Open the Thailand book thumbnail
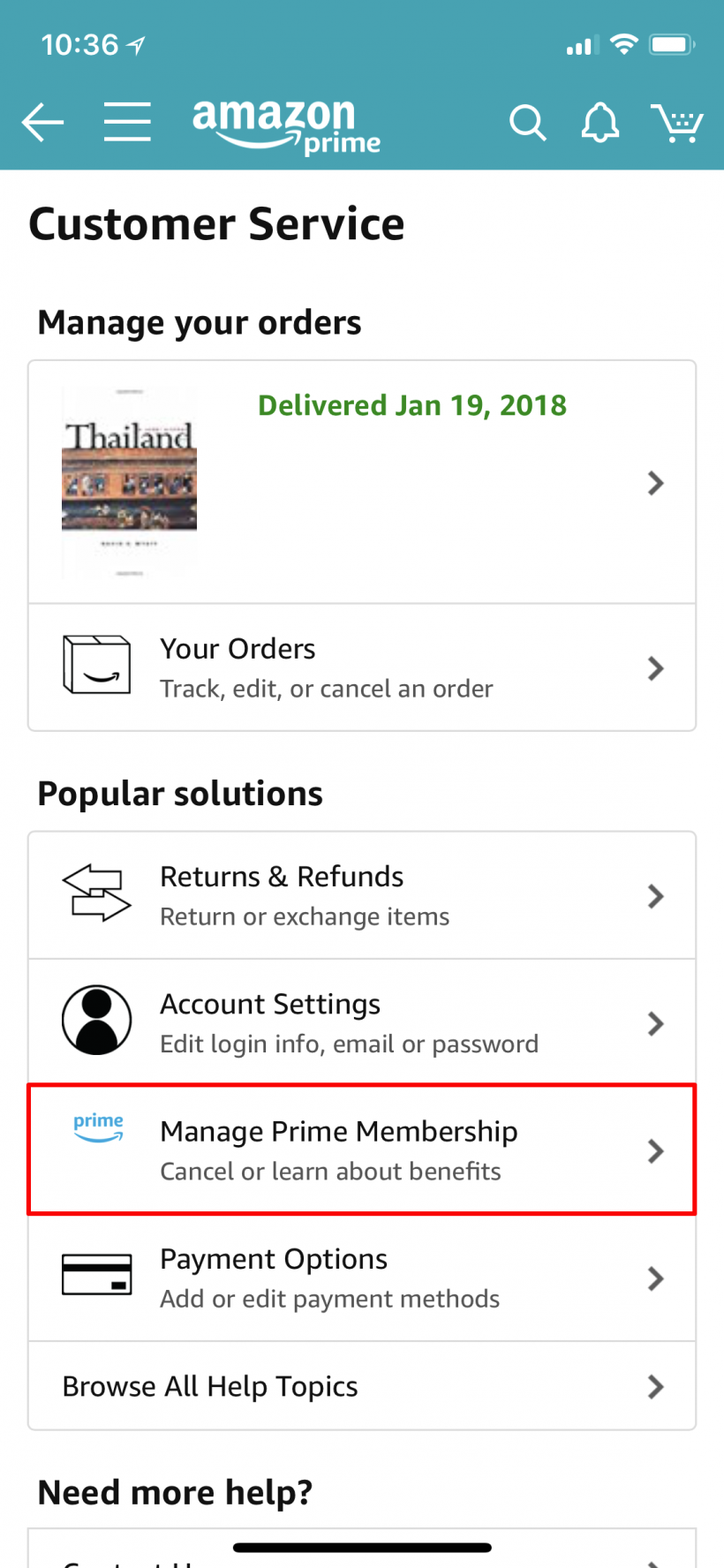 coord(129,482)
